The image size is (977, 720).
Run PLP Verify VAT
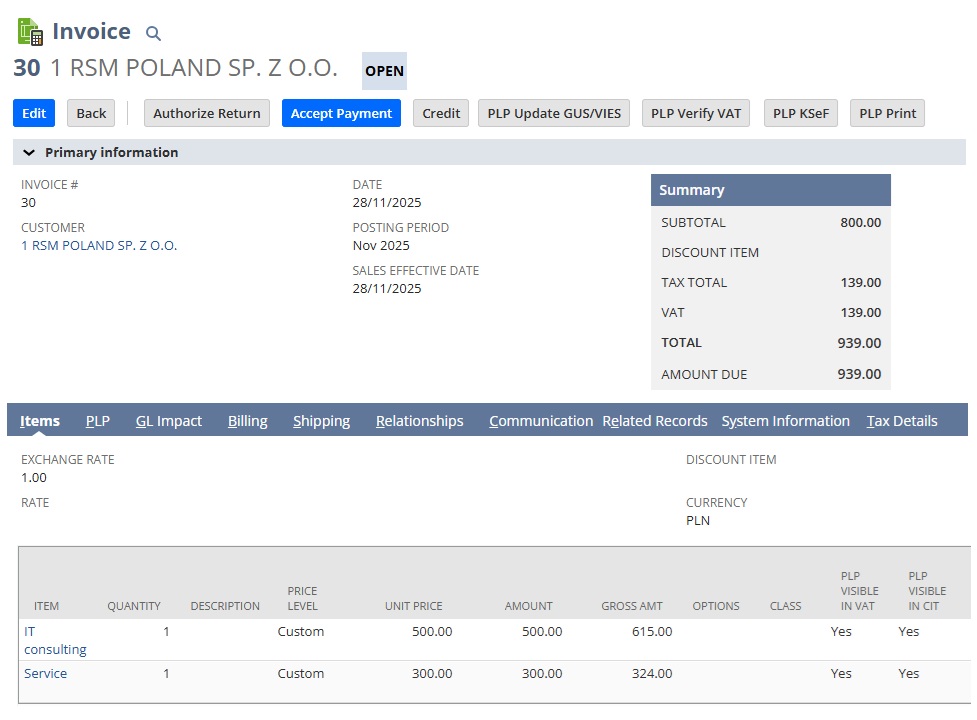pyautogui.click(x=695, y=113)
